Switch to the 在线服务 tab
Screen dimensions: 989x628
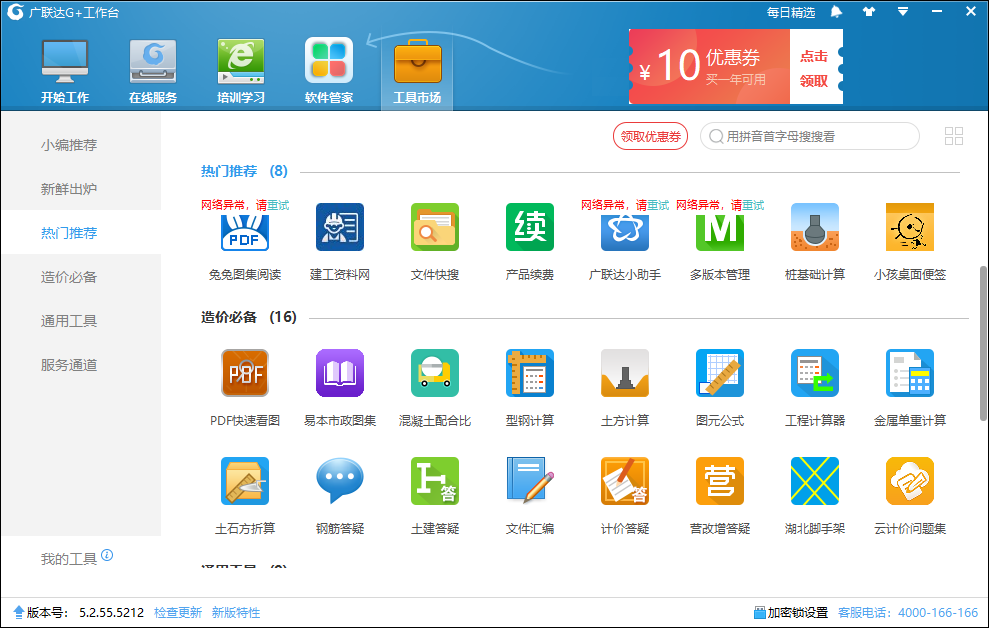coord(153,71)
